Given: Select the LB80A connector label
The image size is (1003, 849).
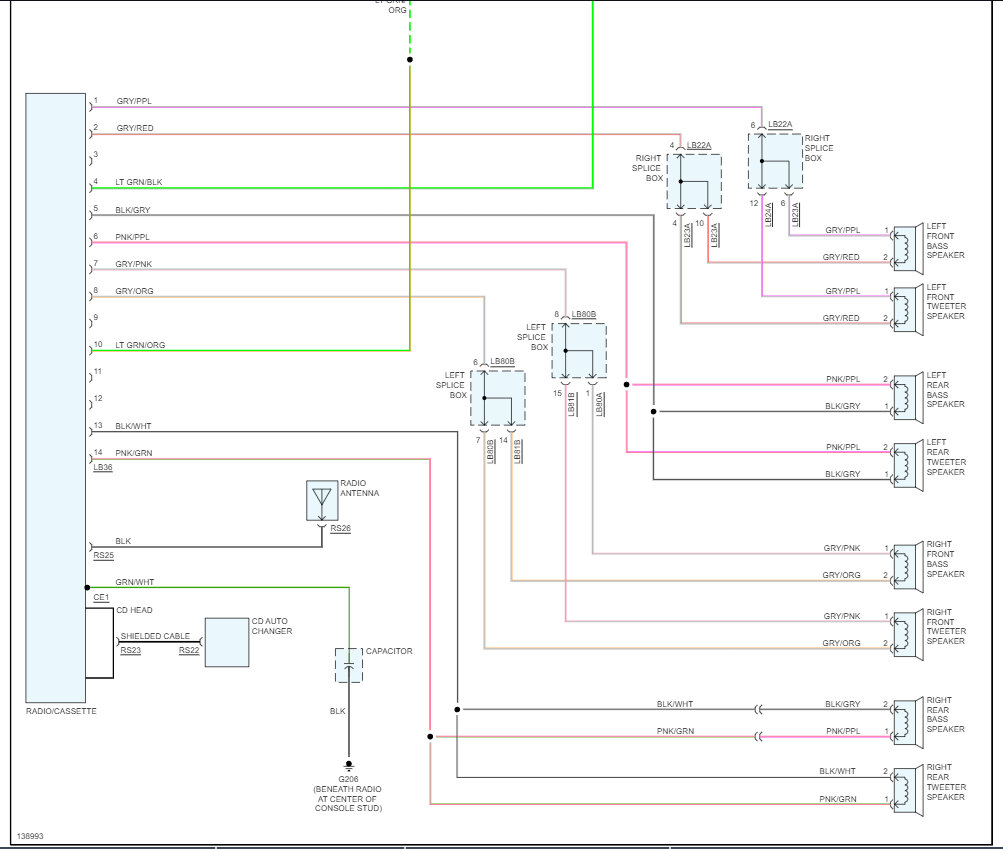Looking at the screenshot, I should point(600,404).
